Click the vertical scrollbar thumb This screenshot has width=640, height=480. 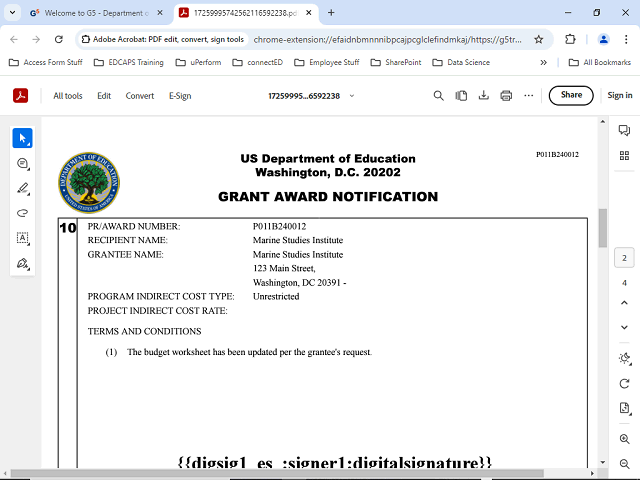click(602, 228)
